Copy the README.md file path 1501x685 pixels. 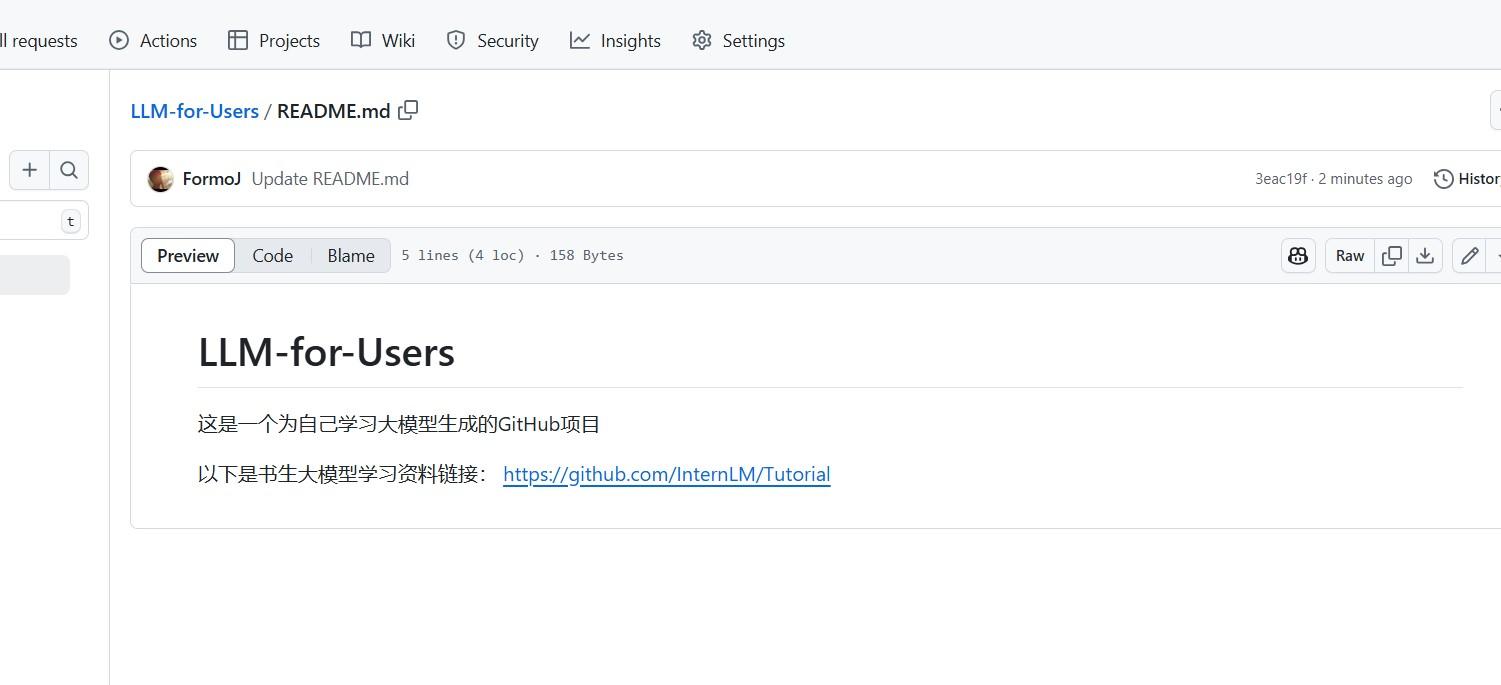coord(408,110)
